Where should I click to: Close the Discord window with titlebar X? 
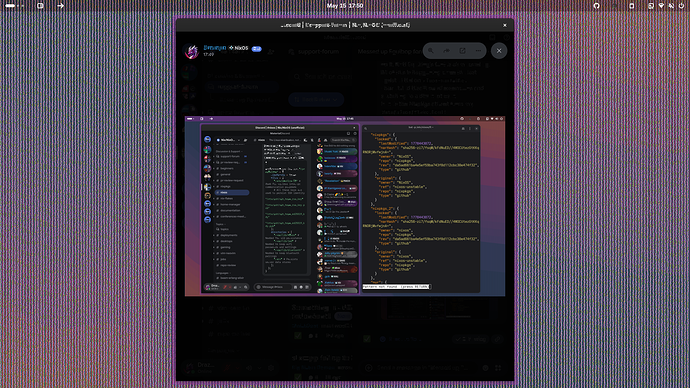tap(505, 25)
